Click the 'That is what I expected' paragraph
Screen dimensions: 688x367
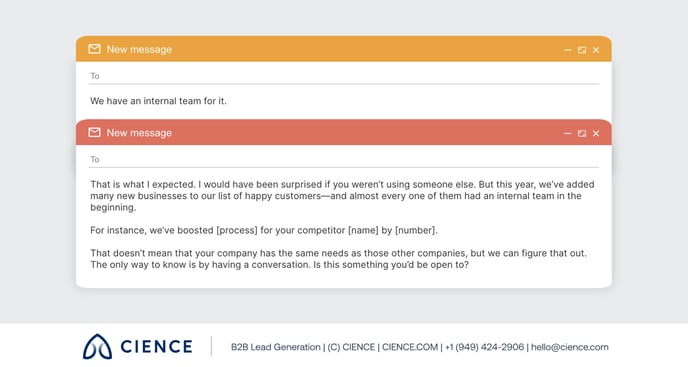pos(342,196)
